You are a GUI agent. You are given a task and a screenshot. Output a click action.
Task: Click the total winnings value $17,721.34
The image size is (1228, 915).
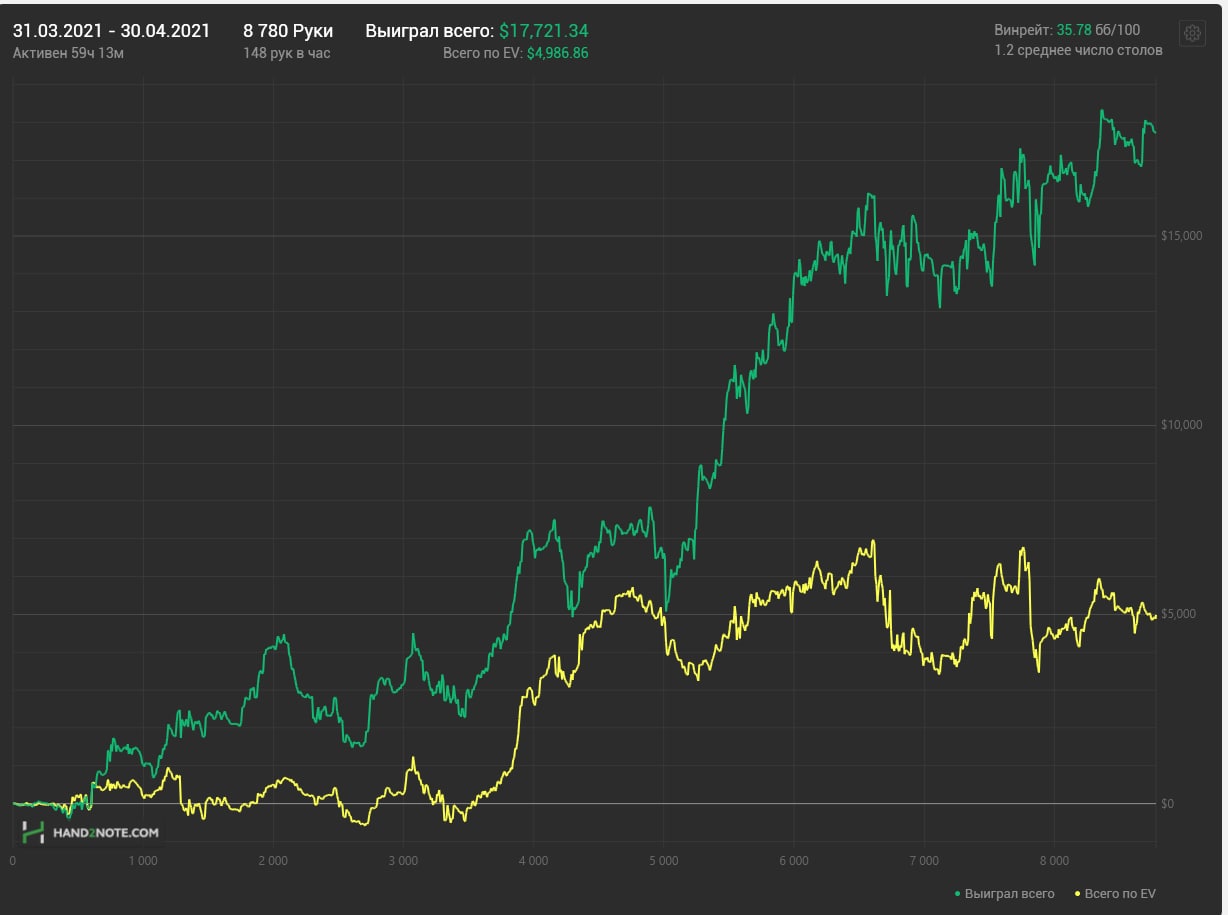click(x=543, y=31)
